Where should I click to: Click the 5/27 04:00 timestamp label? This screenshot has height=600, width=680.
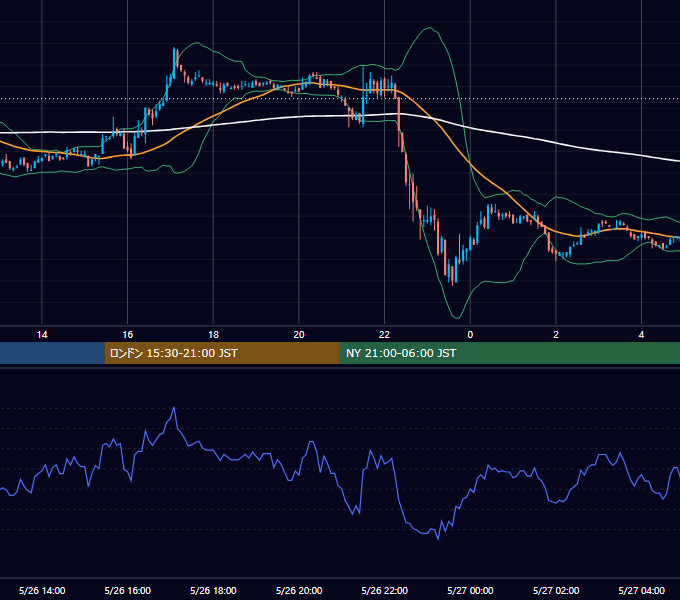click(x=641, y=590)
